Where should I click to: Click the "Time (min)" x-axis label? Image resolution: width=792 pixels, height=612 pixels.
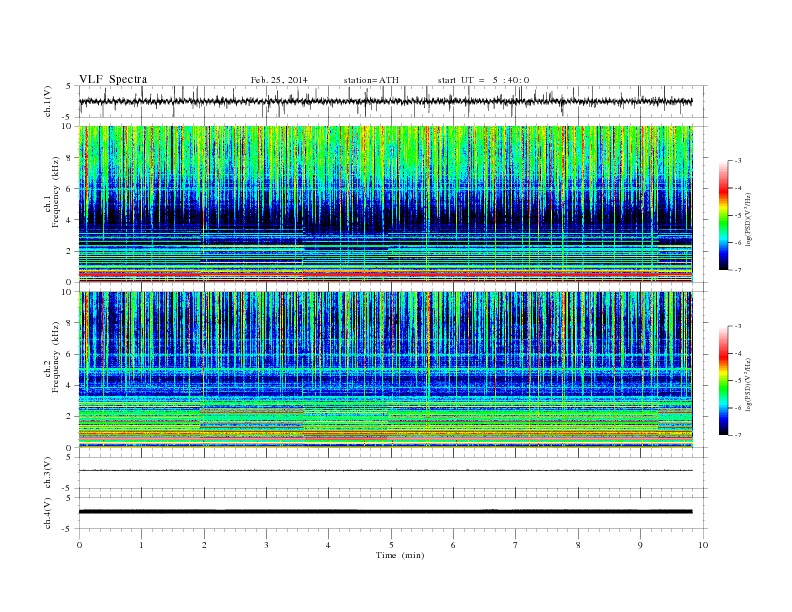click(x=400, y=555)
